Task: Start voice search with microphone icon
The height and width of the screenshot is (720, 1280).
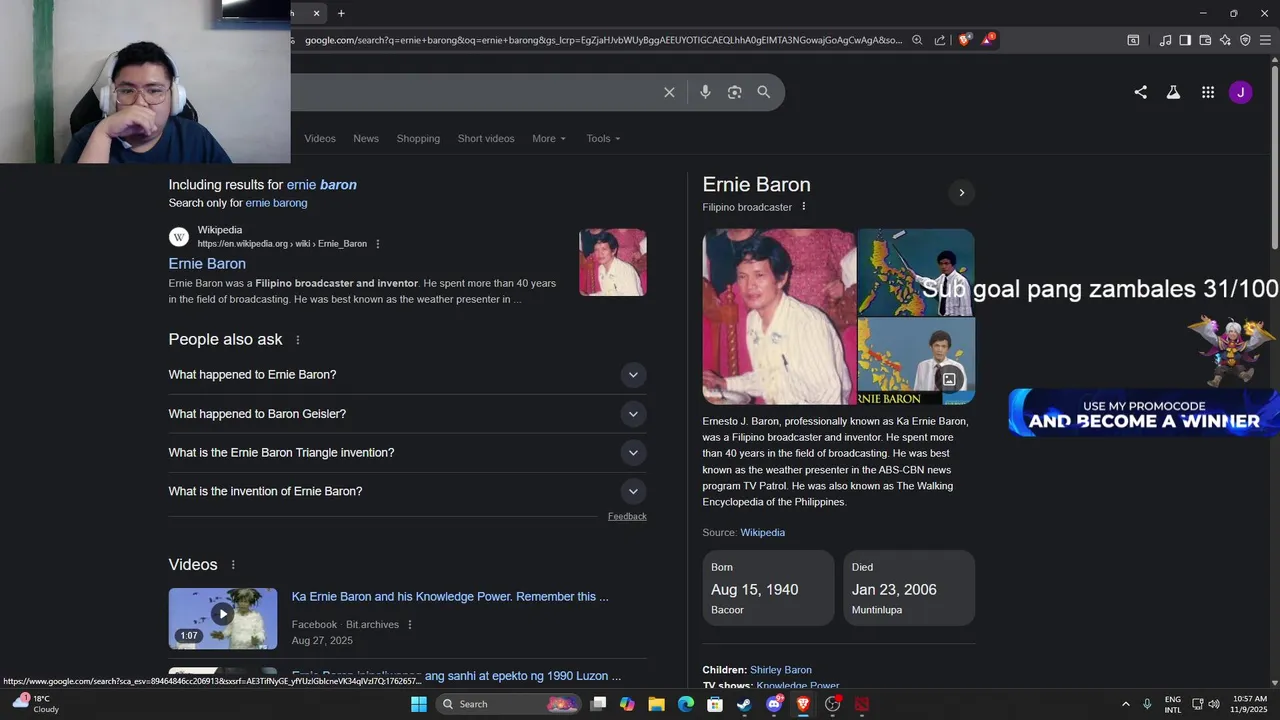Action: click(705, 92)
